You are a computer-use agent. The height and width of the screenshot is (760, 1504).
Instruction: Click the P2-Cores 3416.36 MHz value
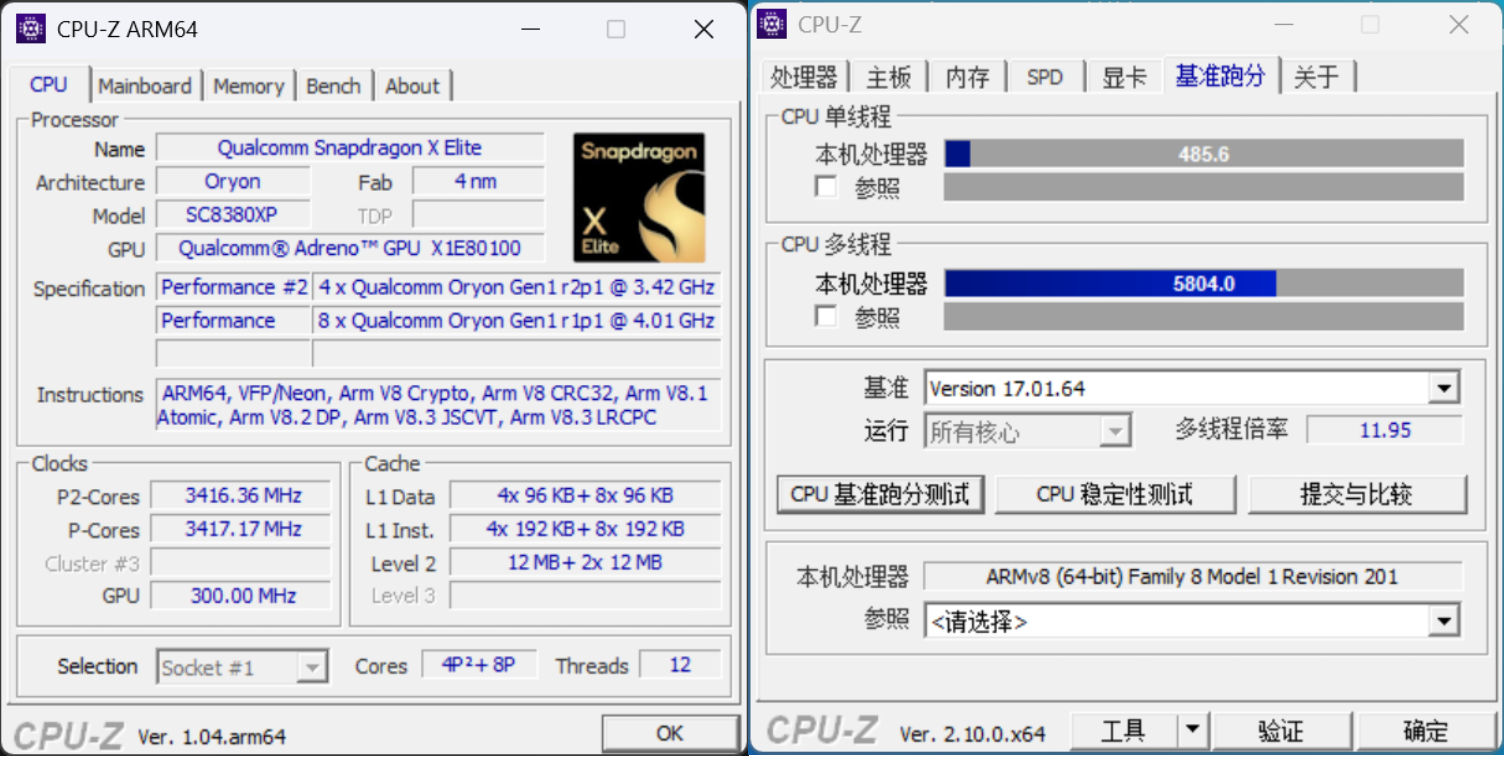click(241, 496)
